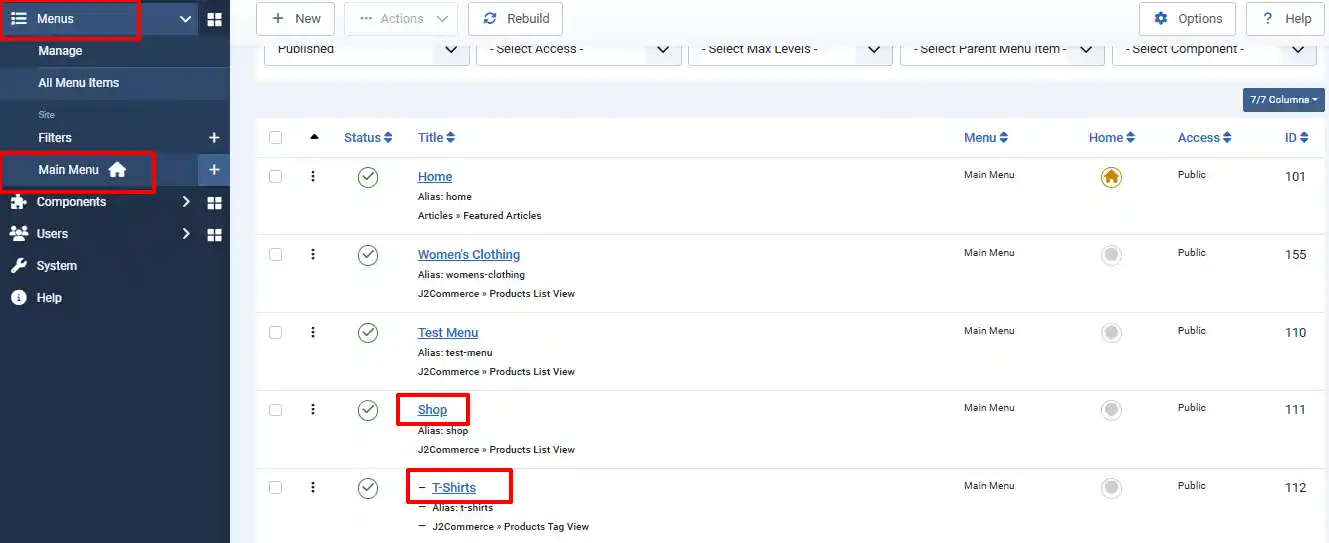Open the Actions dropdown in toolbar
Viewport: 1329px width, 543px height.
tap(401, 19)
